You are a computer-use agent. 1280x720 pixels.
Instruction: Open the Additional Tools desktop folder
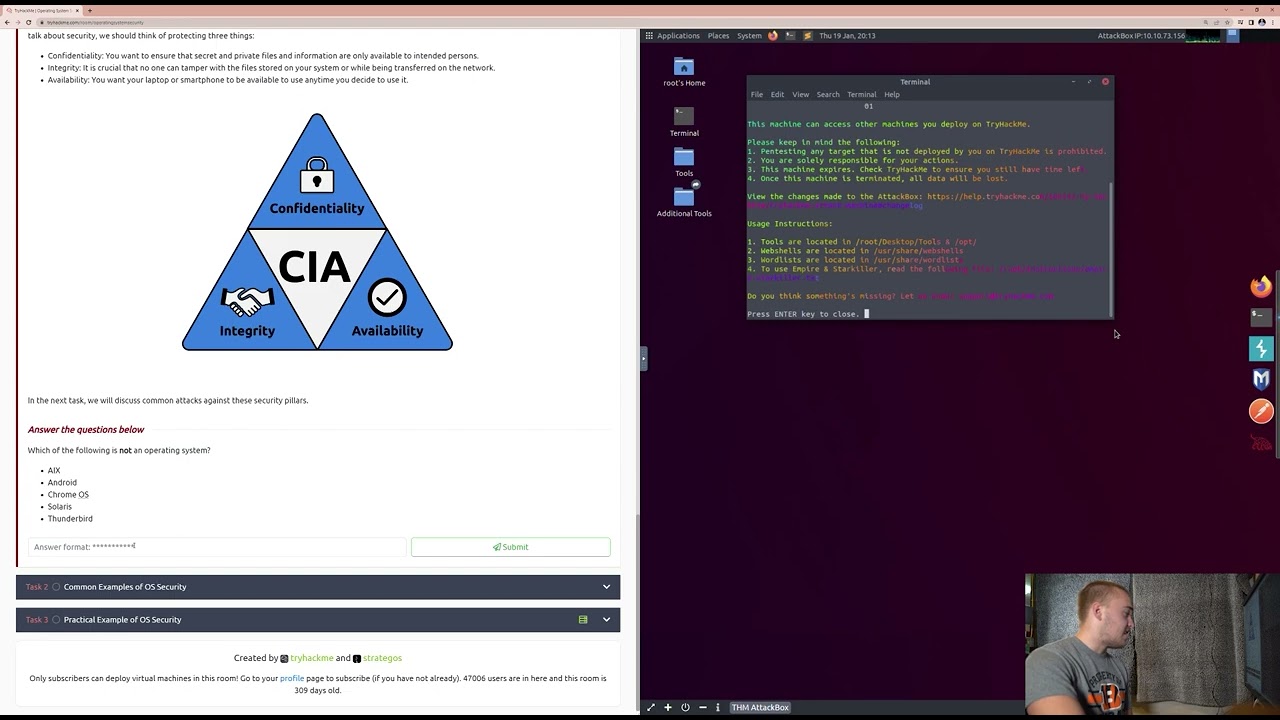click(684, 198)
